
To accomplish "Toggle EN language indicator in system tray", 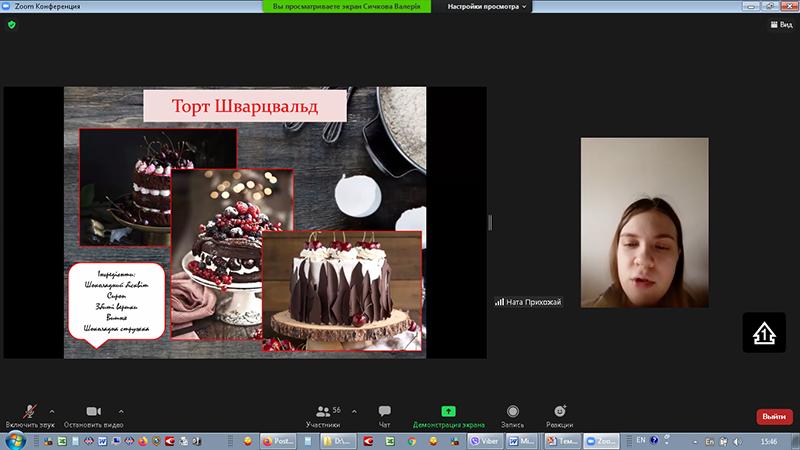I will (641, 440).
